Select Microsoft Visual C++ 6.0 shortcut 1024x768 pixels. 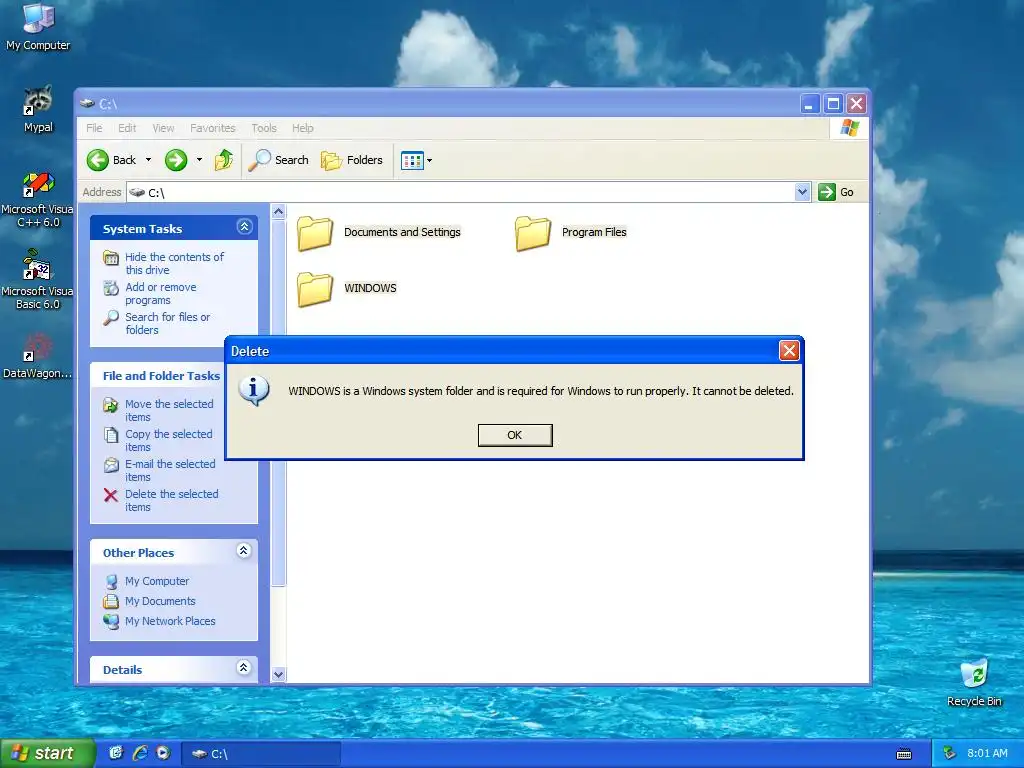[x=38, y=199]
